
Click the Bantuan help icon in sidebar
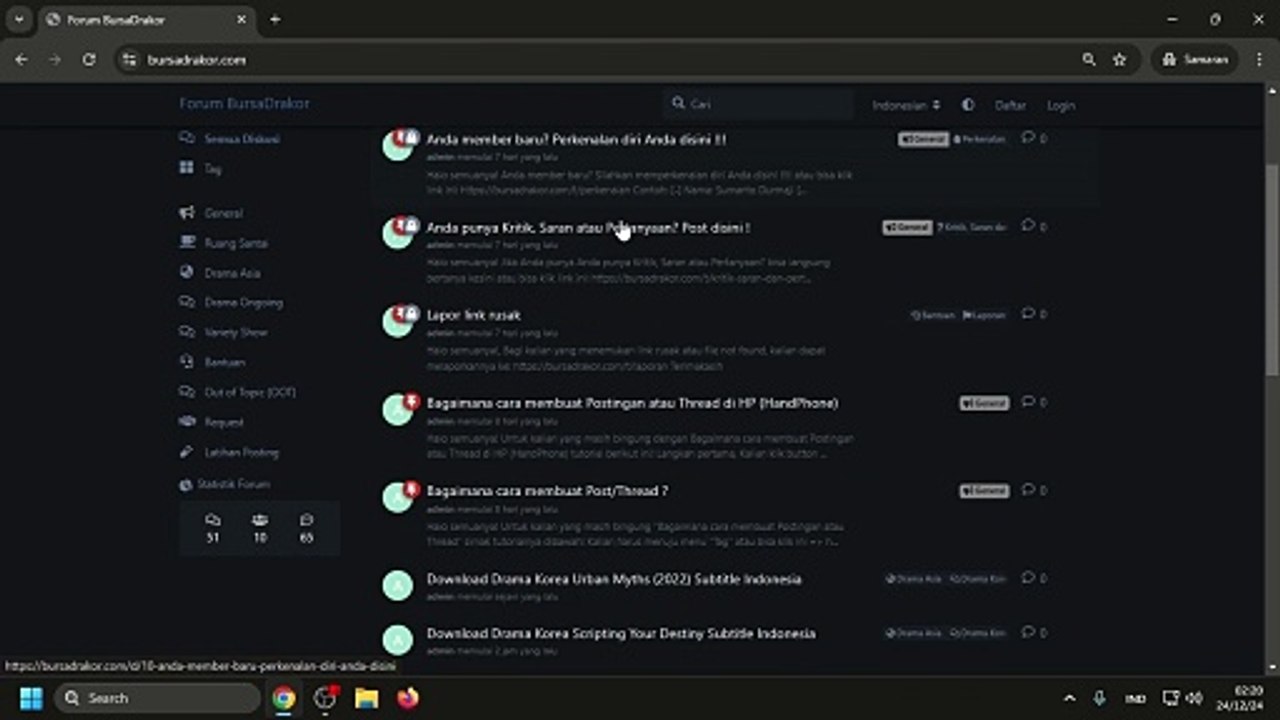(x=186, y=362)
